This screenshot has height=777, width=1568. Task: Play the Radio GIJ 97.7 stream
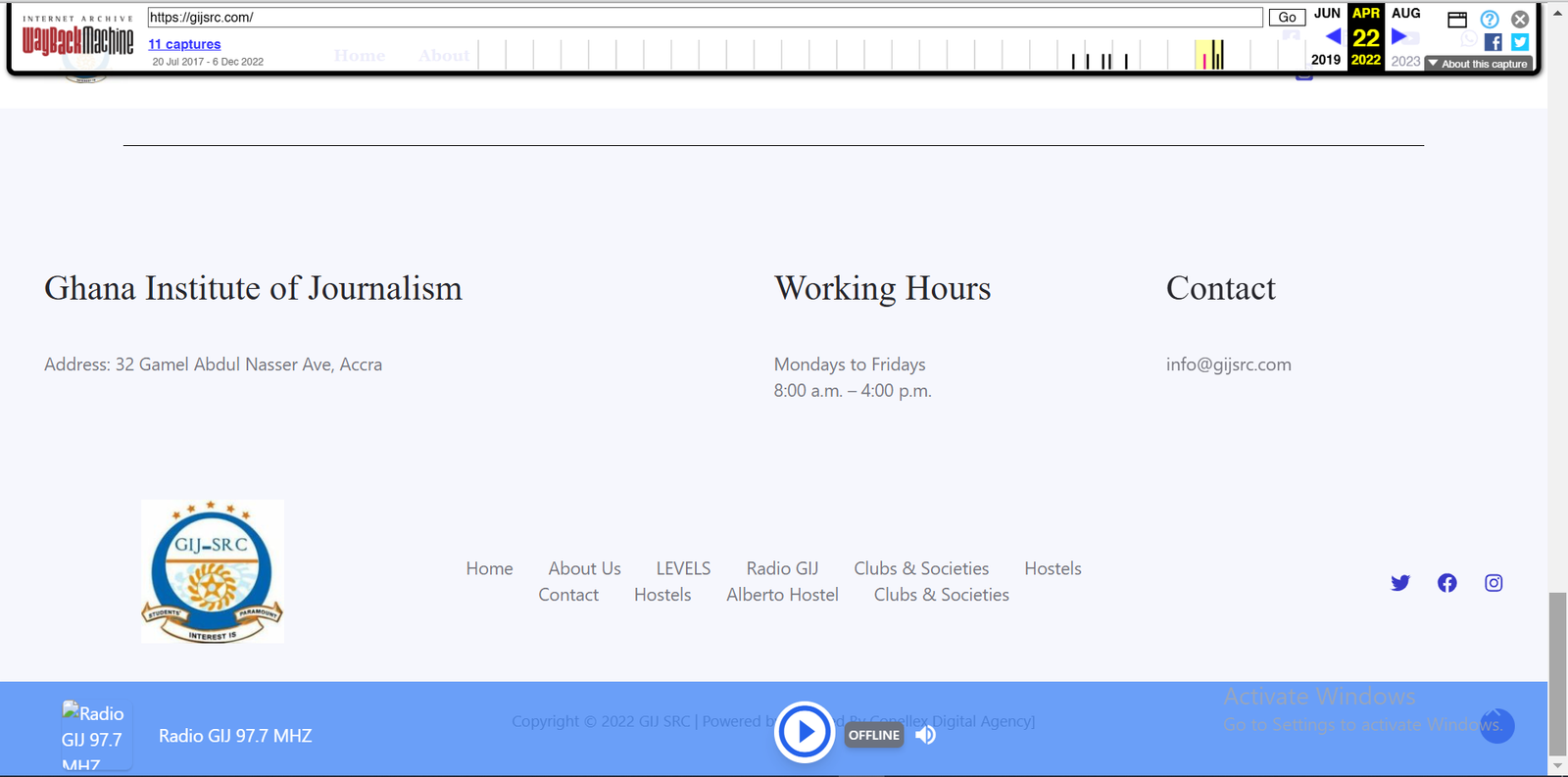805,732
